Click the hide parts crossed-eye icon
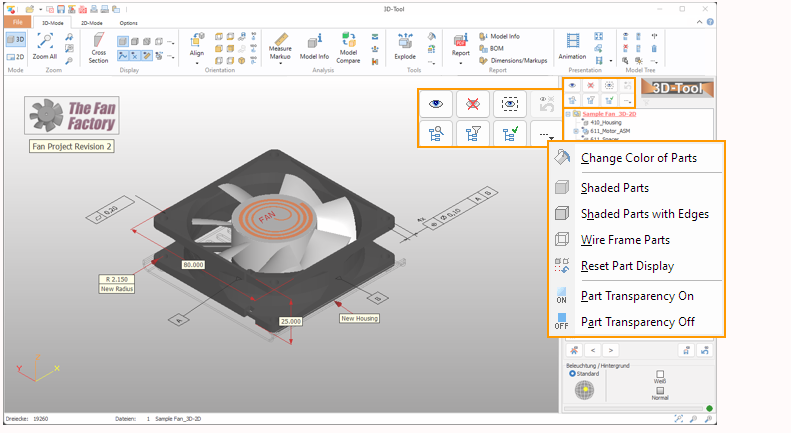The height and width of the screenshot is (433, 791). click(473, 103)
